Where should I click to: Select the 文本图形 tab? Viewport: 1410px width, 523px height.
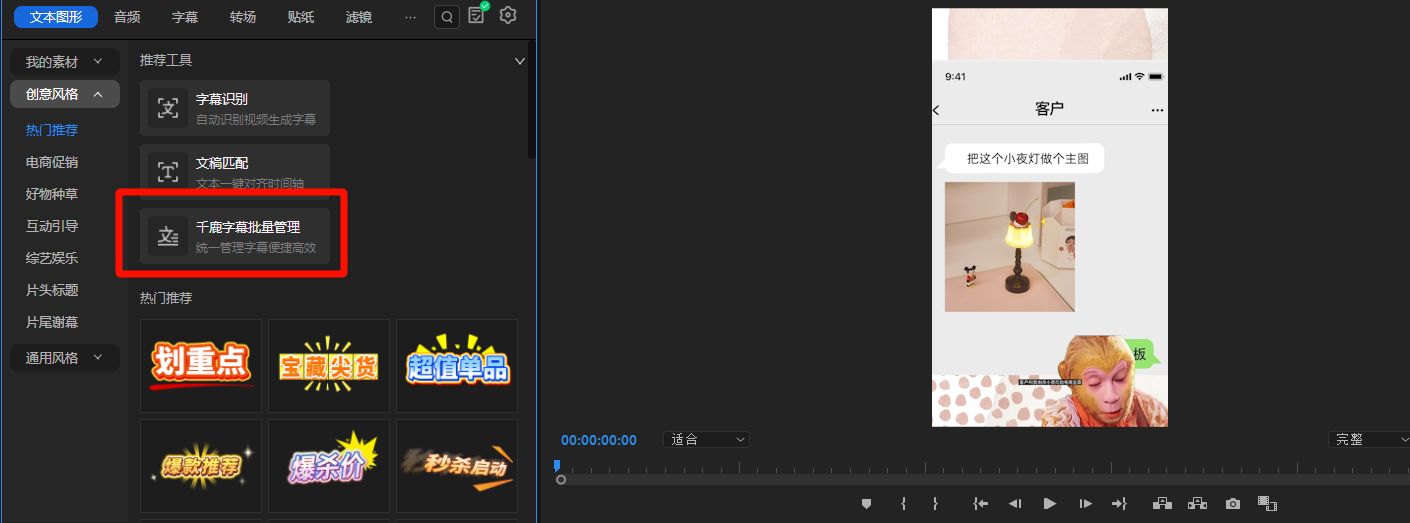56,17
